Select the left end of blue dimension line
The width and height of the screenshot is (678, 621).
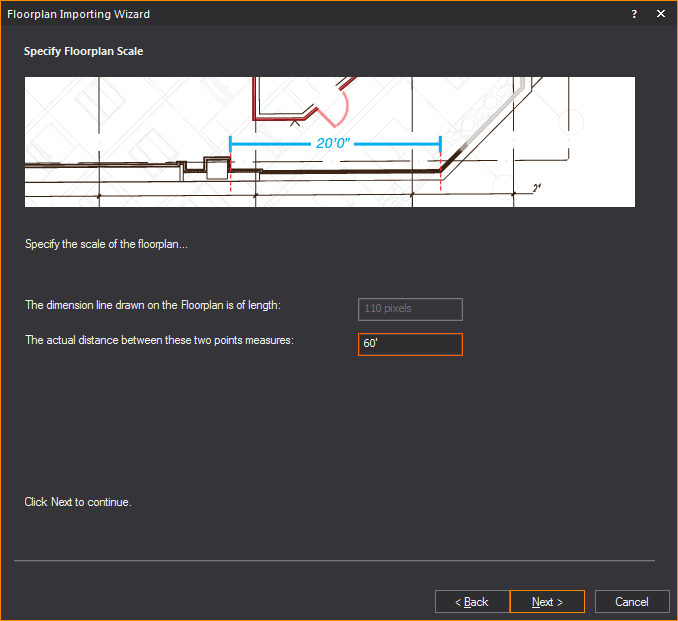click(231, 144)
